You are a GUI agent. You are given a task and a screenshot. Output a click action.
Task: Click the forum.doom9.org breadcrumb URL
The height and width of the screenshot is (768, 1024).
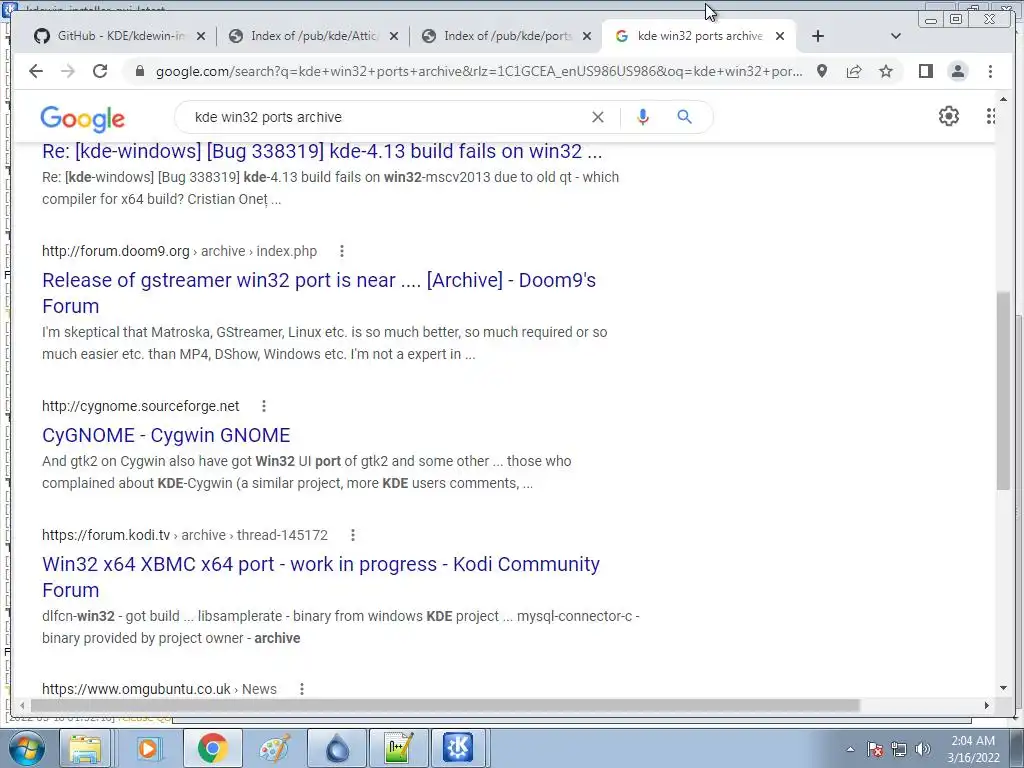pos(180,251)
